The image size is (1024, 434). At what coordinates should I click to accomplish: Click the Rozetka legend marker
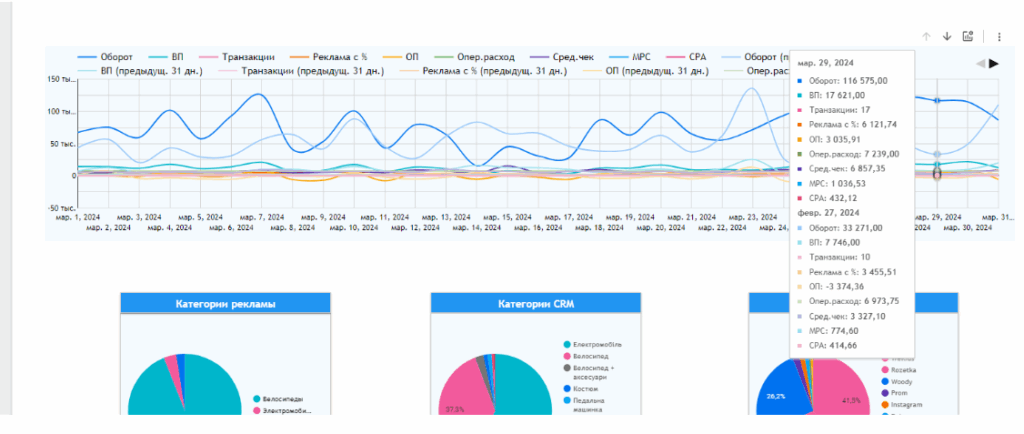click(x=885, y=369)
